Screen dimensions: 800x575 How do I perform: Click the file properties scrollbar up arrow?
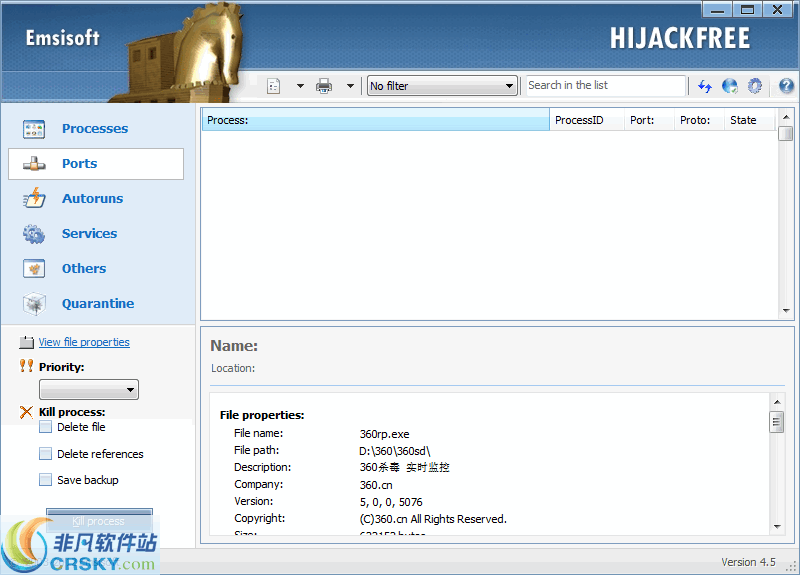click(x=777, y=402)
